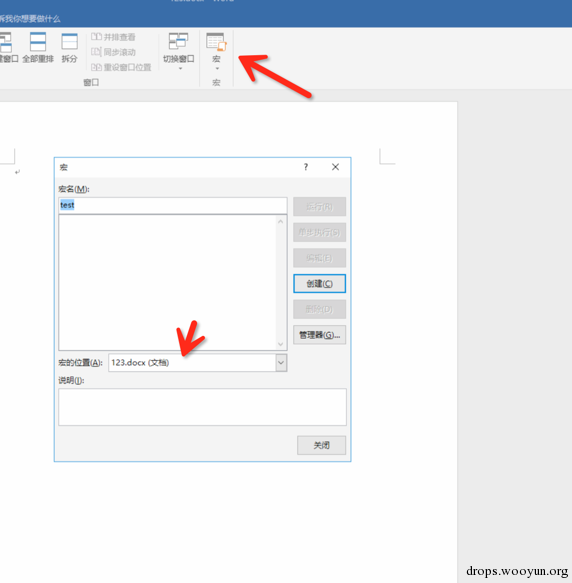
Task: Click the 切换窗口 switch windows icon
Action: [179, 41]
